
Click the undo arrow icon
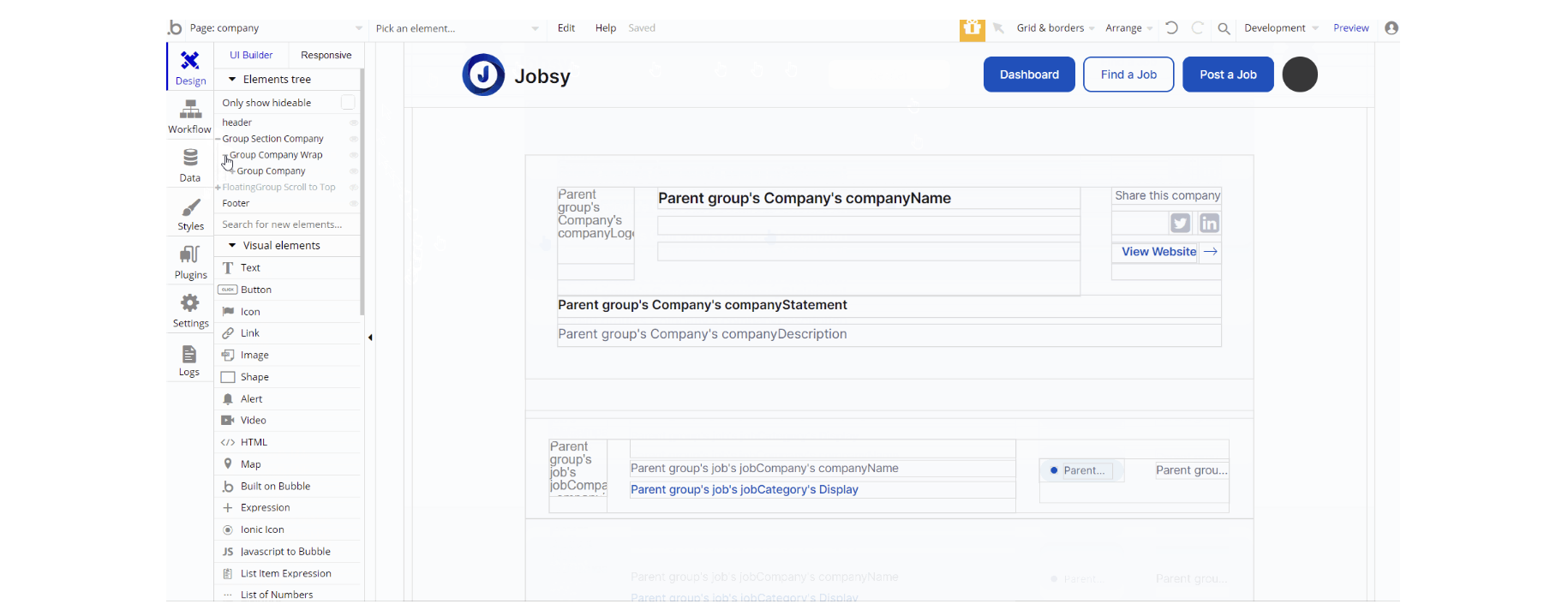click(x=1171, y=28)
